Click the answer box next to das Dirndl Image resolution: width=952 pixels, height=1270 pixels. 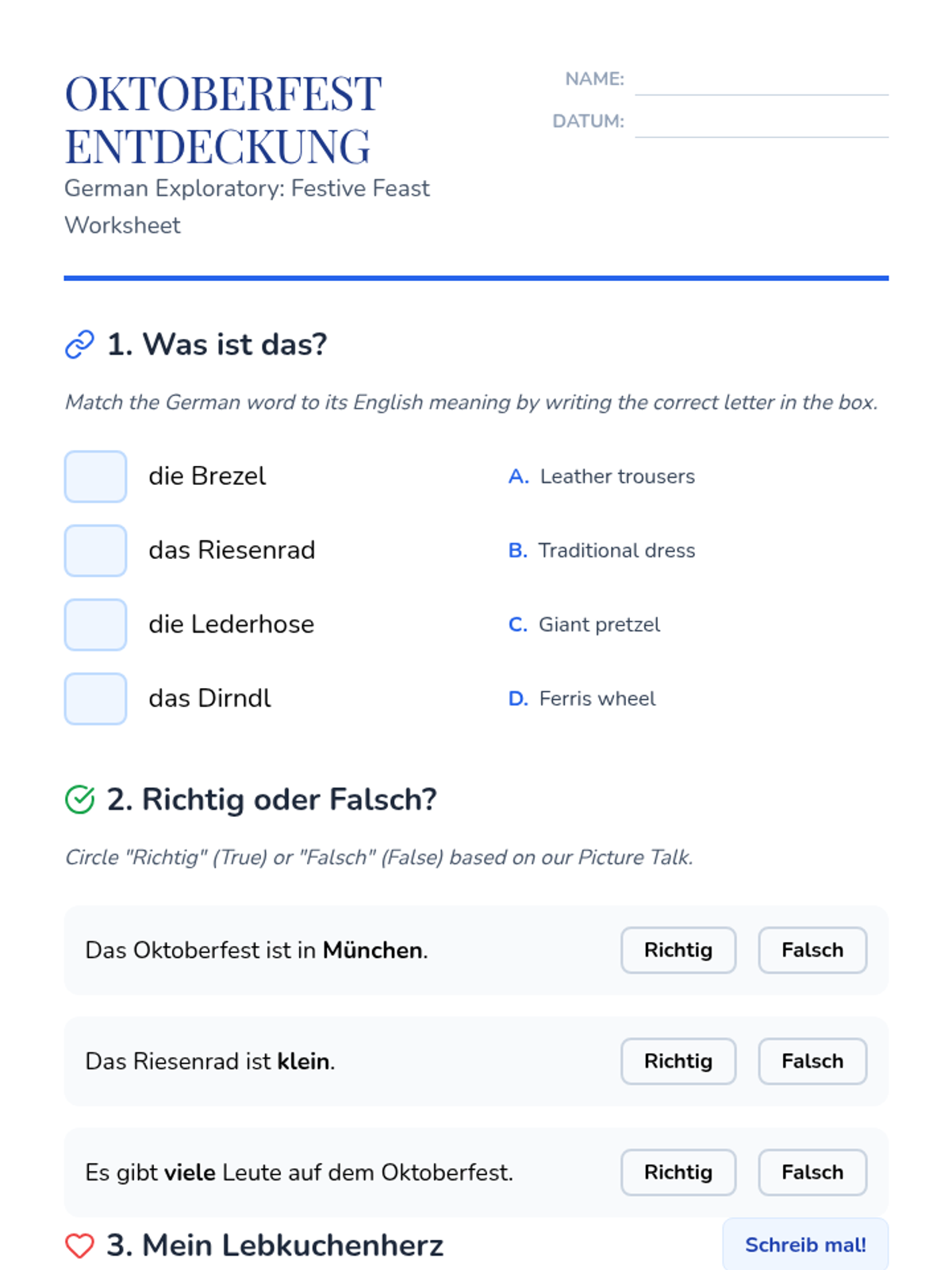95,698
